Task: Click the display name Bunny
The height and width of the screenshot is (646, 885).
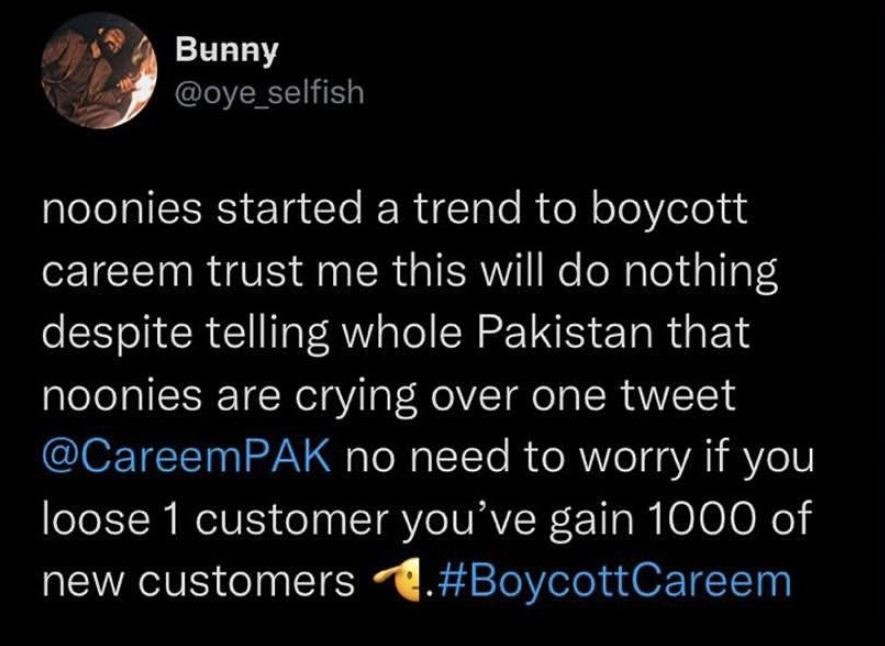Action: (x=227, y=50)
